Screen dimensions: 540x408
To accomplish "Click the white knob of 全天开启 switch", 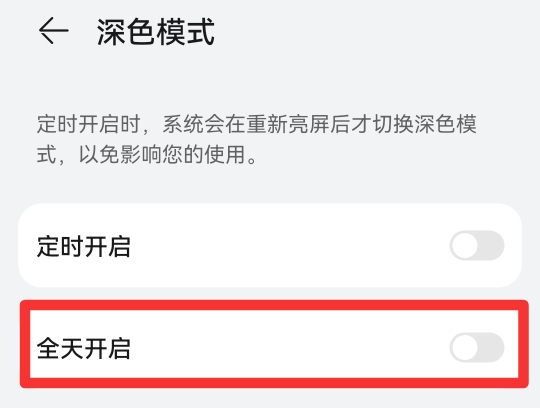I will click(465, 347).
